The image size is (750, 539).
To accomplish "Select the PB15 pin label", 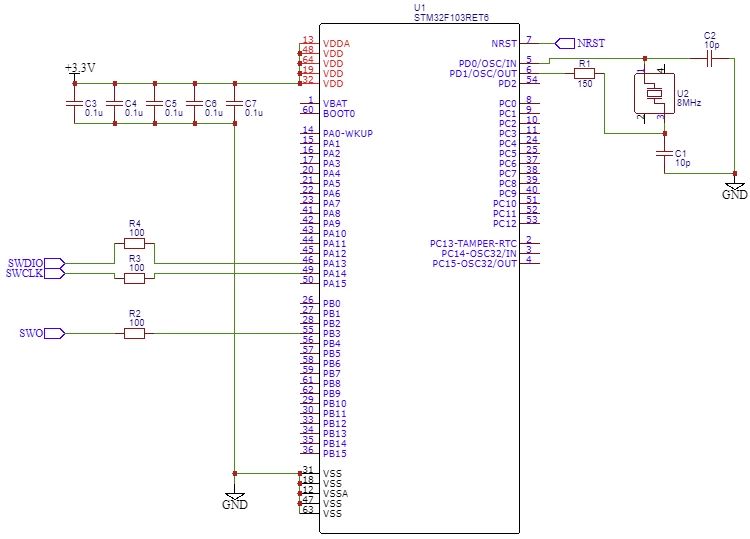I will point(334,453).
